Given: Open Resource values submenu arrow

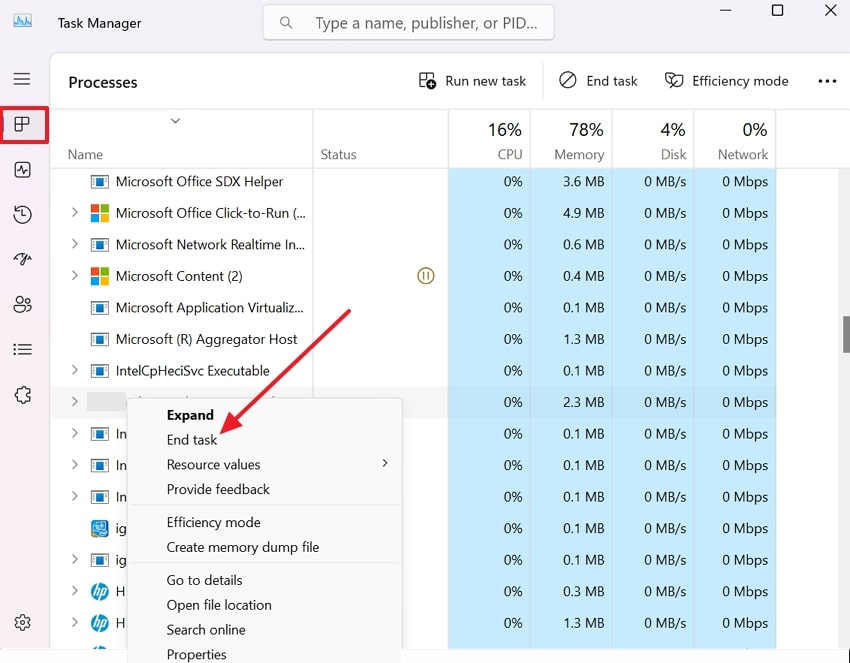Looking at the screenshot, I should (385, 463).
